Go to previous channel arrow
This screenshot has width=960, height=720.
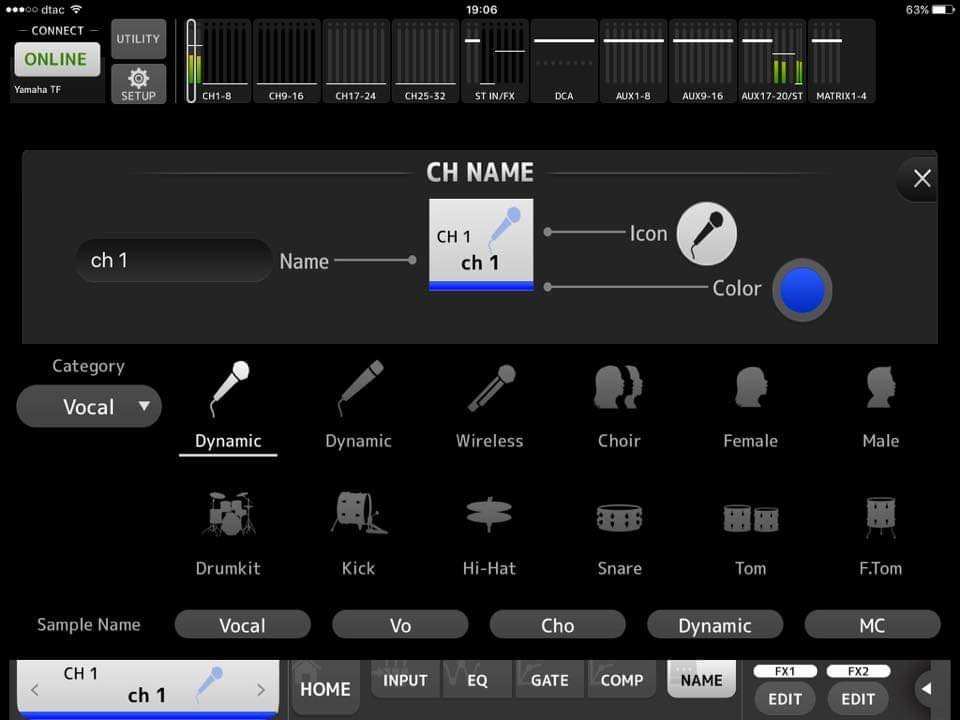click(35, 690)
